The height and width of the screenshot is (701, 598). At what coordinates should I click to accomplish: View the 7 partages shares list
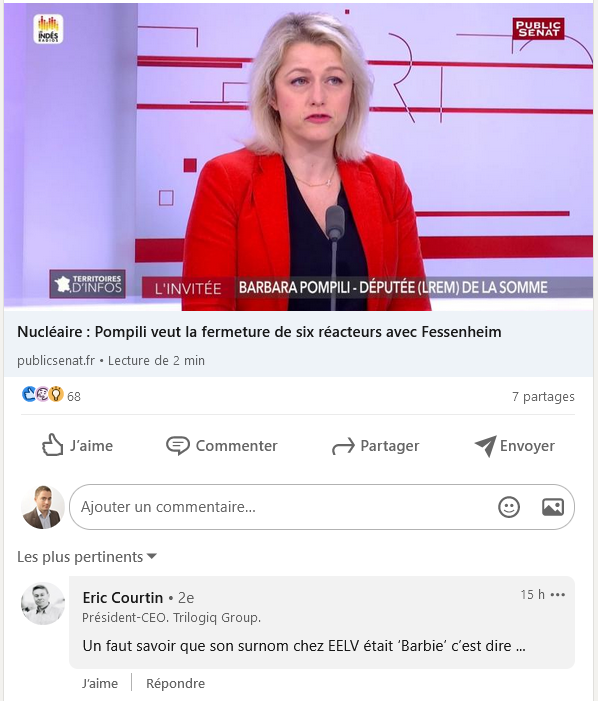pos(543,397)
